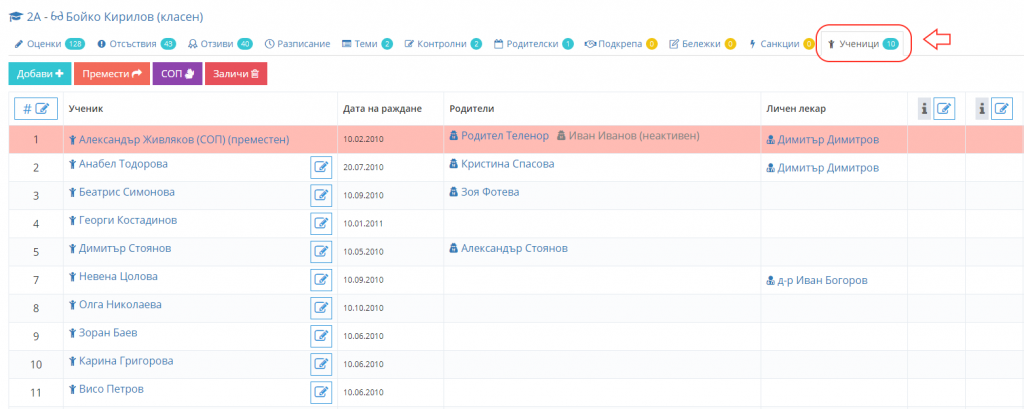This screenshot has width=1024, height=409.
Task: Open the Разписание tab
Action: point(297,44)
